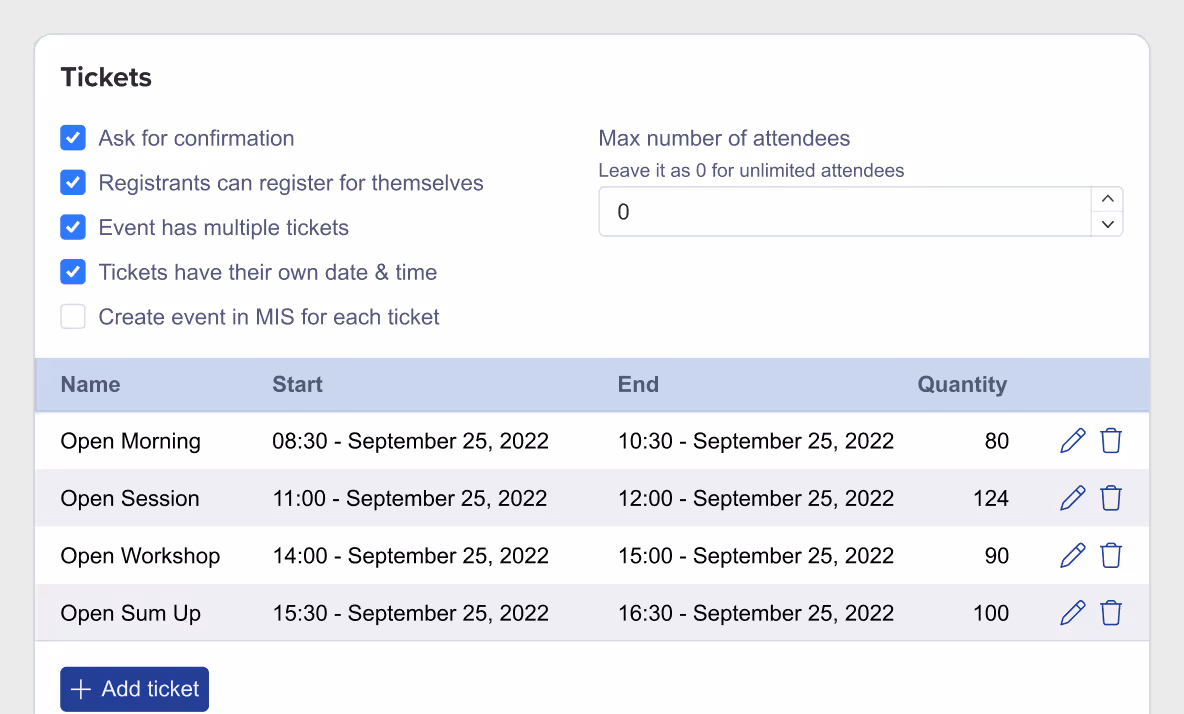Screen dimensions: 1184x714
Task: Uncheck Tickets have their own date & time
Action: 73,272
